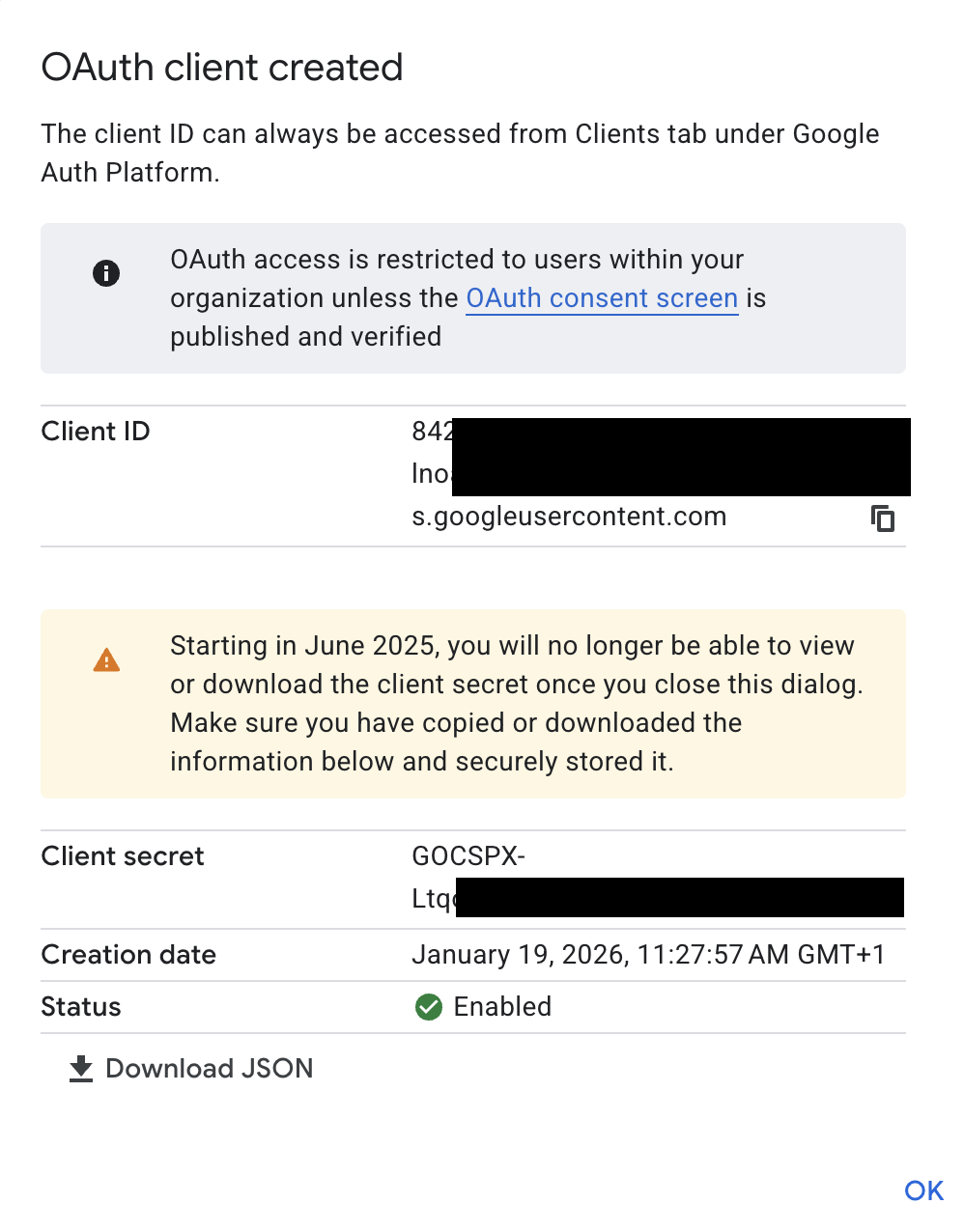The image size is (964, 1232).
Task: Click the green Enabled status checkmark icon
Action: (428, 1007)
